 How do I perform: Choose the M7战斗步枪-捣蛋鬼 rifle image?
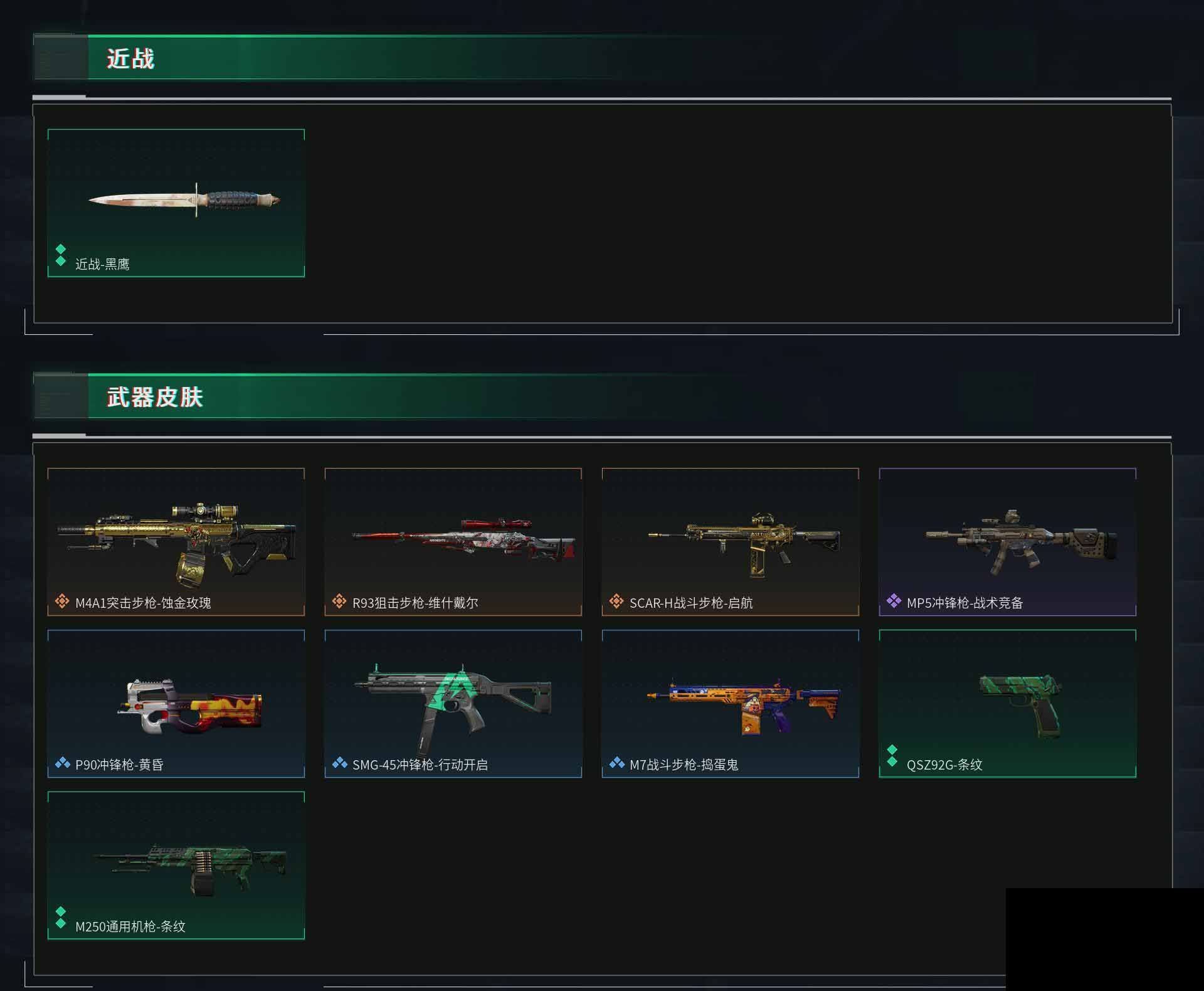tap(744, 706)
